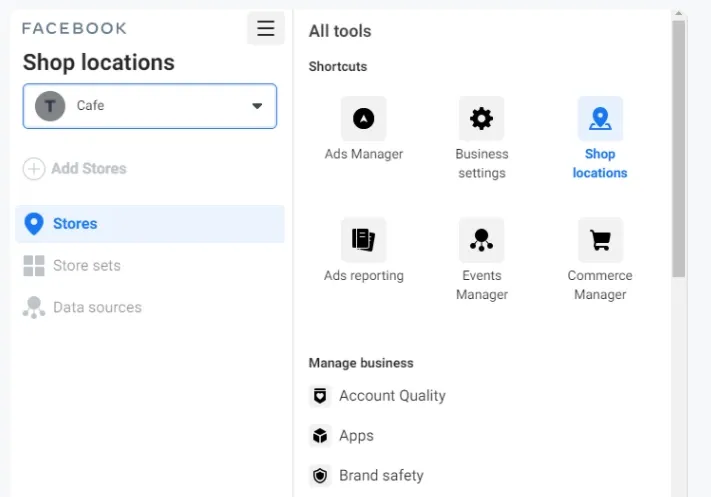711x497 pixels.
Task: Click the Events Manager label
Action: (482, 285)
